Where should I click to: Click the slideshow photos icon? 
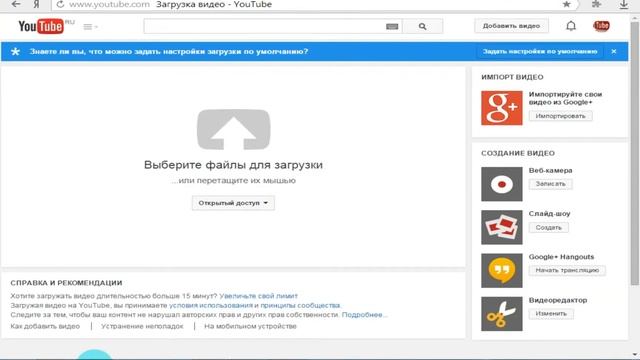pos(502,227)
